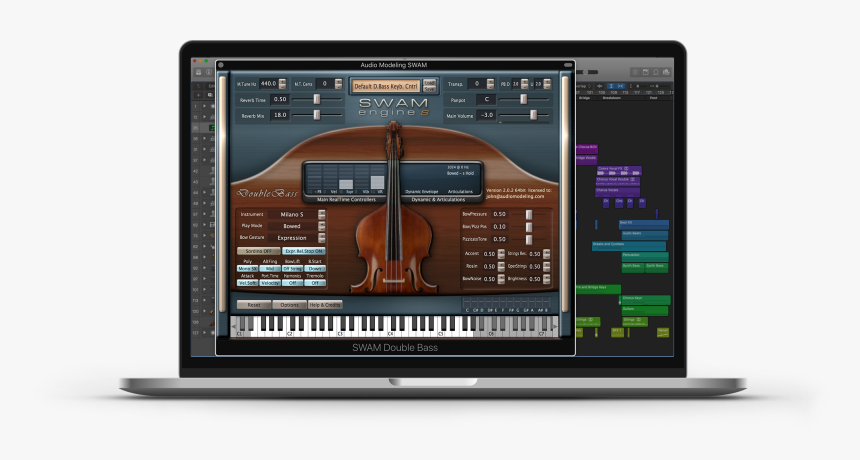Viewport: 860px width, 460px height.
Task: Open Help & Credits
Action: tap(325, 305)
